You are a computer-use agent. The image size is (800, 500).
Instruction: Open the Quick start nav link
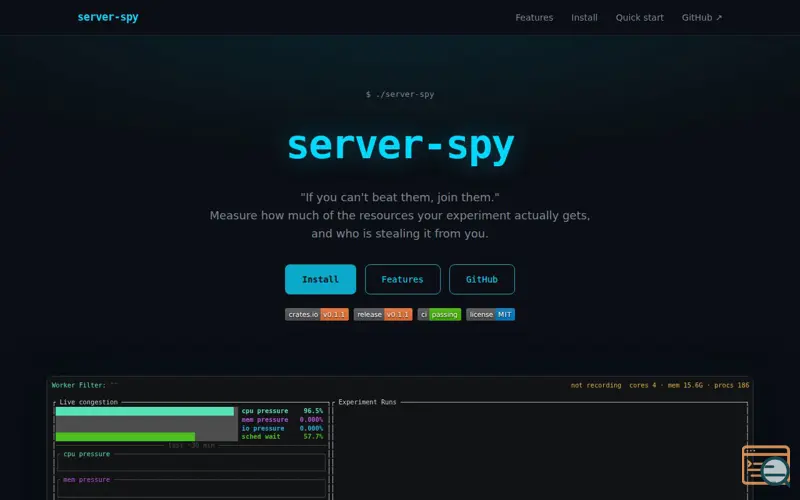pyautogui.click(x=639, y=17)
